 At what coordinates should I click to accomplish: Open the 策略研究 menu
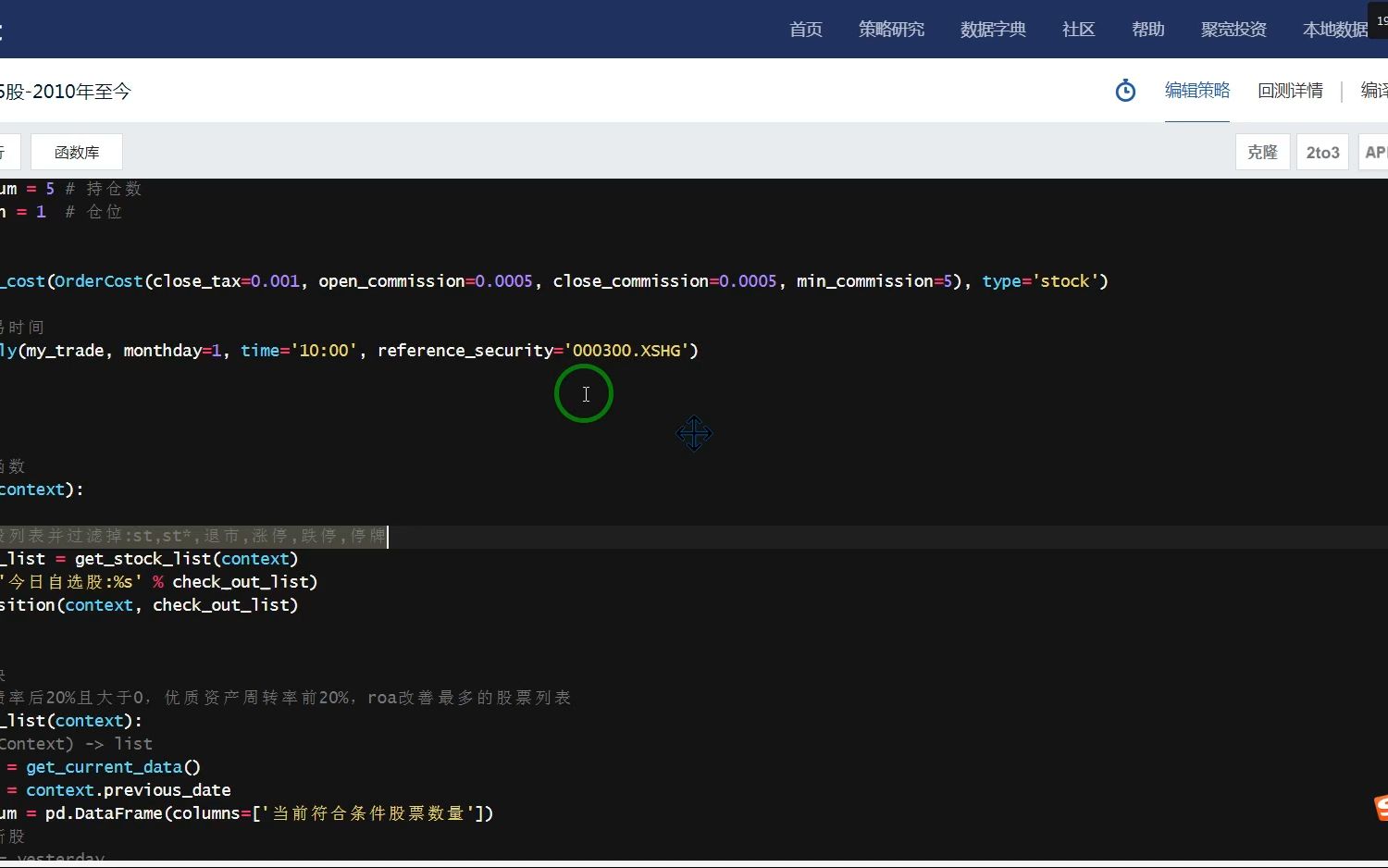coord(891,30)
